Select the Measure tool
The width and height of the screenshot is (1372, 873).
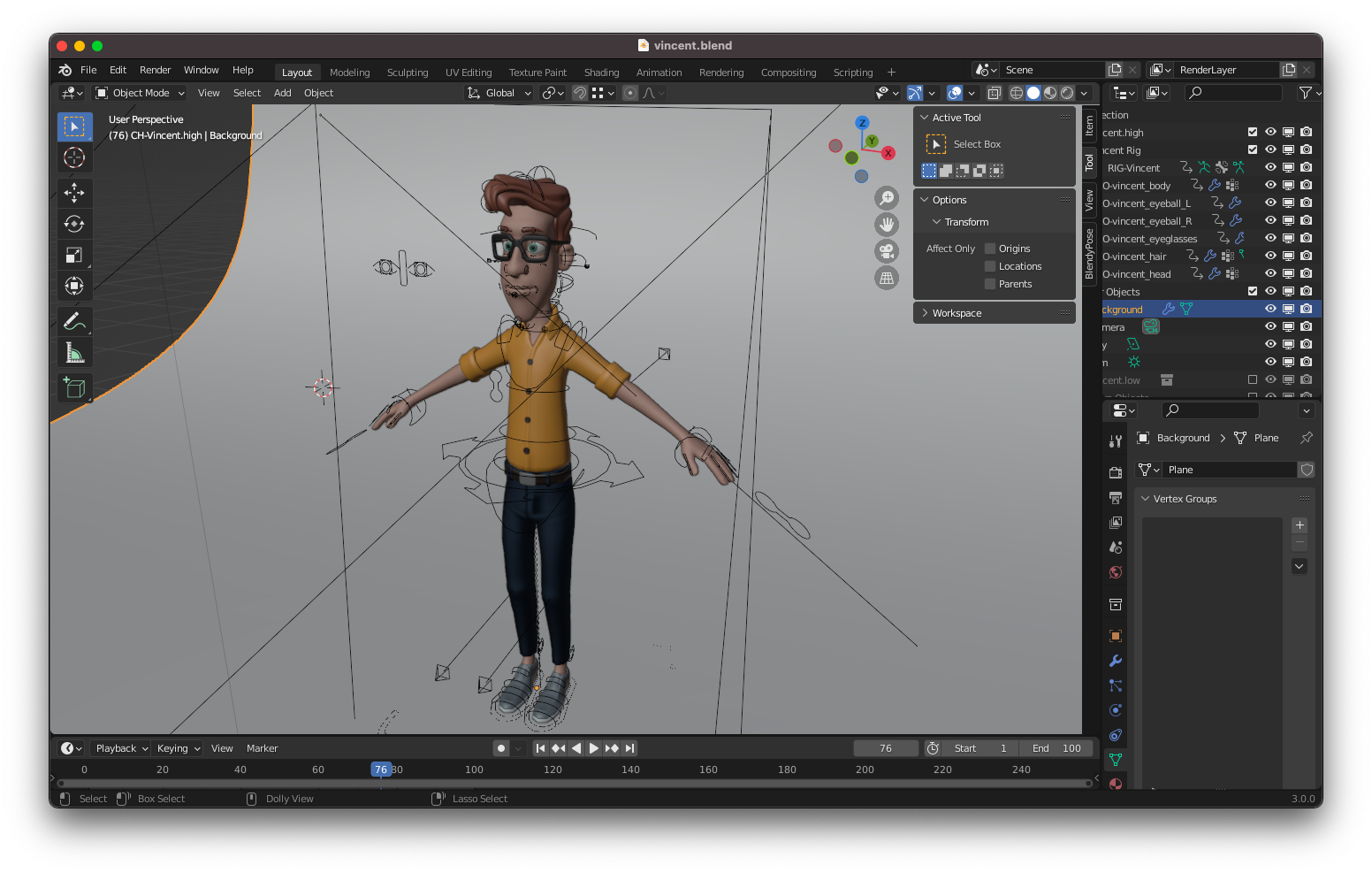coord(75,351)
